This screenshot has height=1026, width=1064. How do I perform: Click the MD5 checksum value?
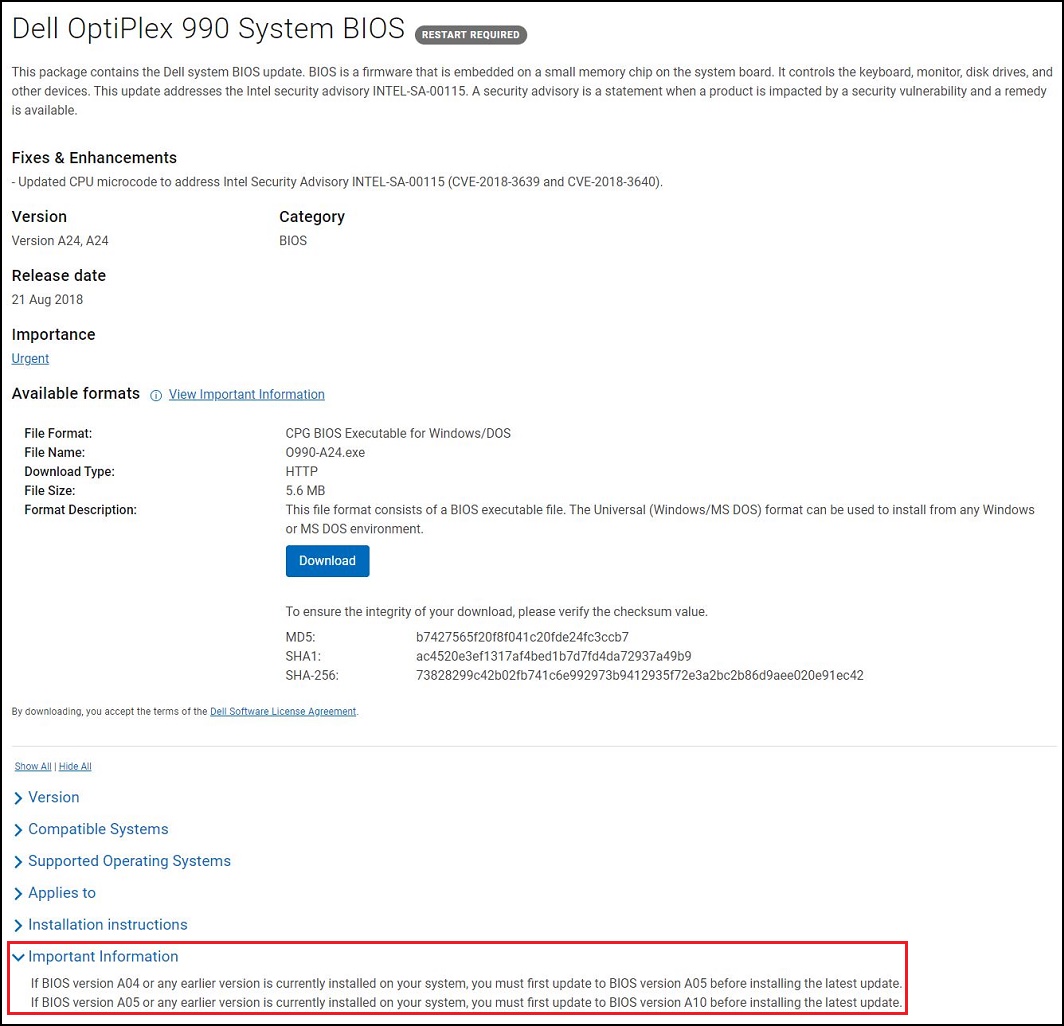(x=522, y=637)
